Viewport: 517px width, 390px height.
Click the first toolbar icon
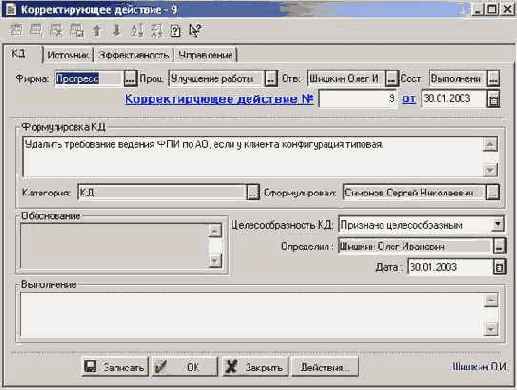click(x=16, y=31)
